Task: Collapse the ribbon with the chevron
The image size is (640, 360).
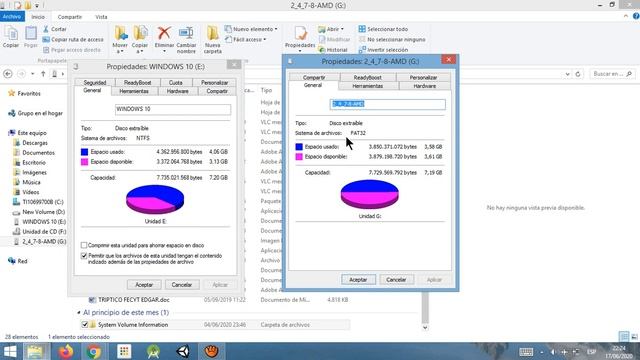Action: pos(626,16)
